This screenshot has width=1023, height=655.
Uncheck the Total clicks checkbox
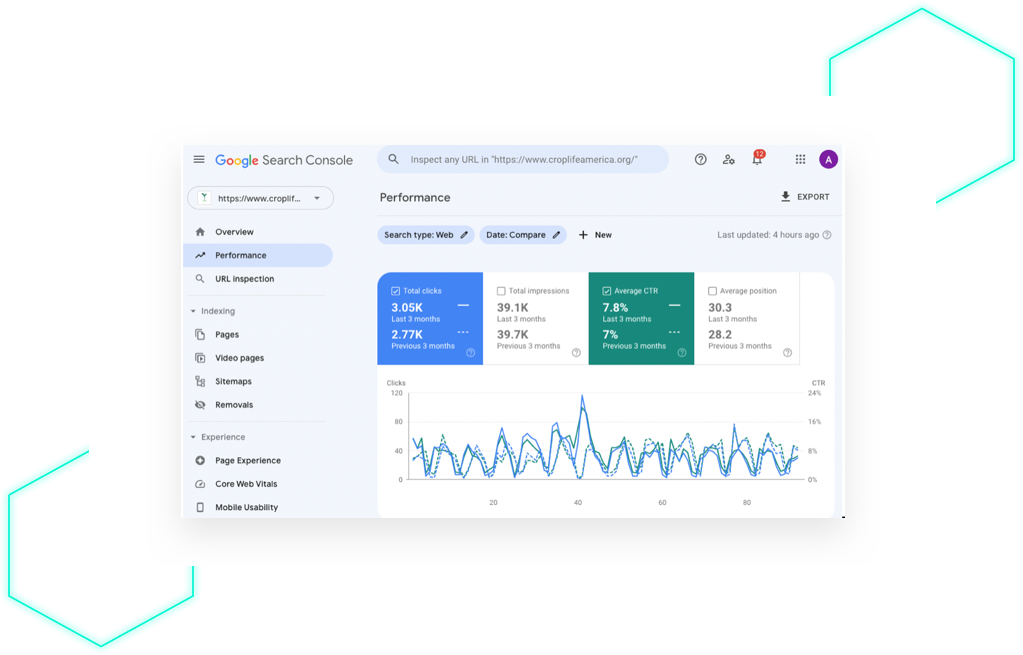coord(395,291)
